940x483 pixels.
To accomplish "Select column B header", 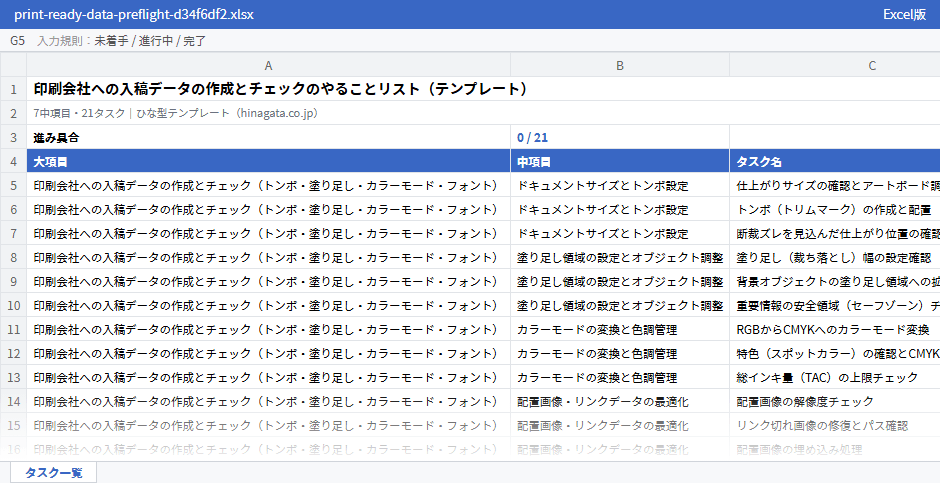I will [620, 65].
